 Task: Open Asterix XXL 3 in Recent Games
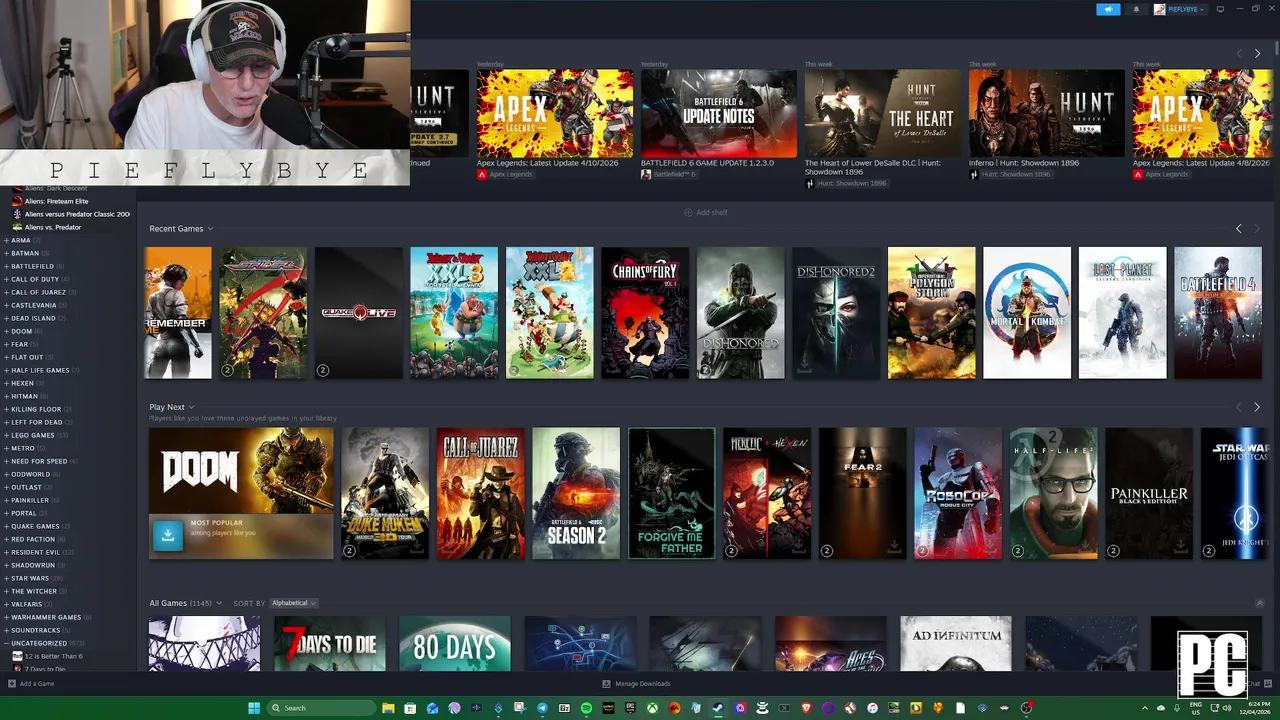click(x=454, y=313)
